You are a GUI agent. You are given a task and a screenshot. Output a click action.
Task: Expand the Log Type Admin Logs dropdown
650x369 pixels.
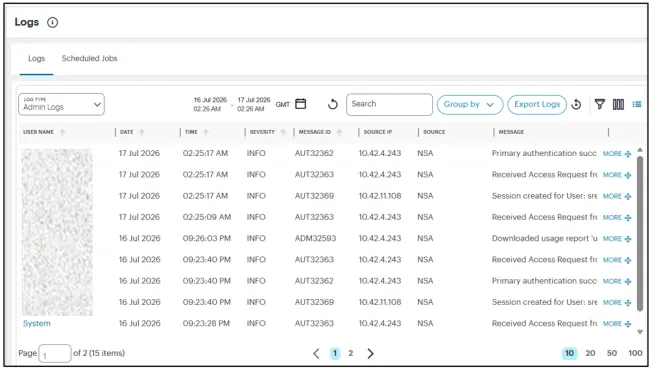pyautogui.click(x=61, y=104)
